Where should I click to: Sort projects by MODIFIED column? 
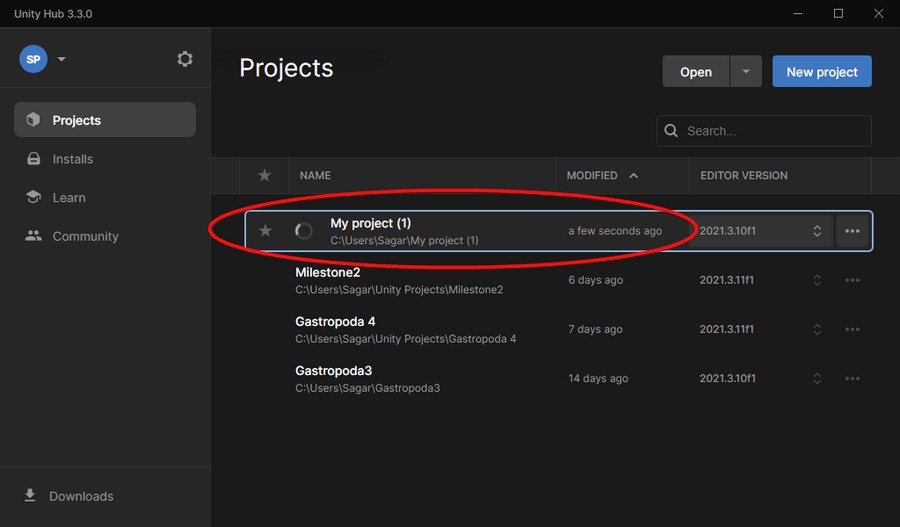(x=592, y=175)
